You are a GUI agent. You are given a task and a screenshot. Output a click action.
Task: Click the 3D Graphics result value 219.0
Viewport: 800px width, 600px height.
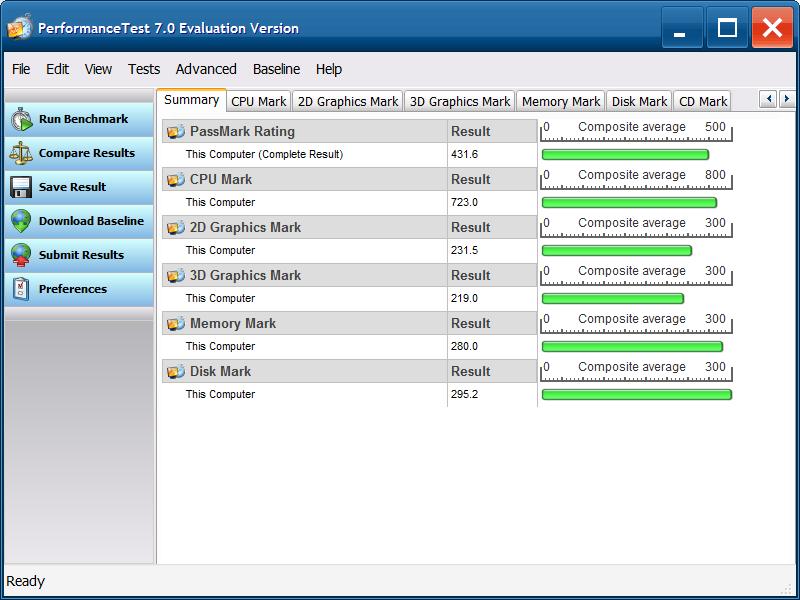464,298
